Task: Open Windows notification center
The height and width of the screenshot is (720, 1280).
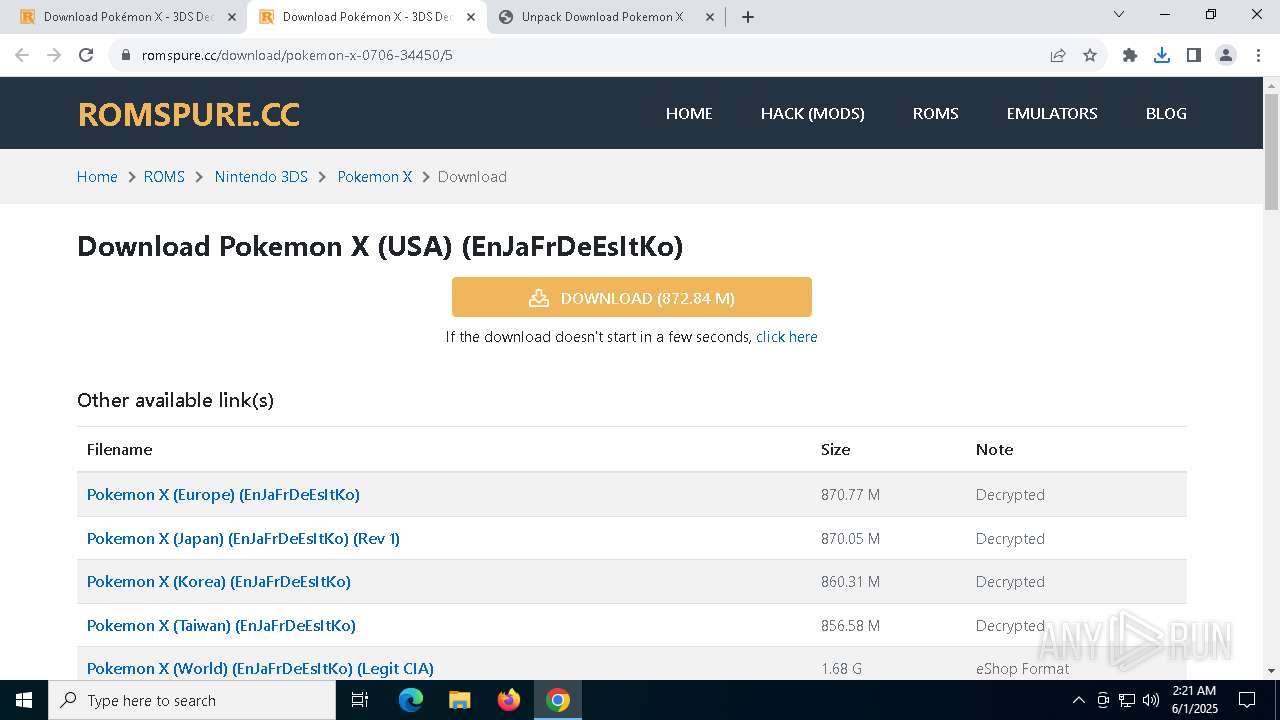Action: 1247,700
